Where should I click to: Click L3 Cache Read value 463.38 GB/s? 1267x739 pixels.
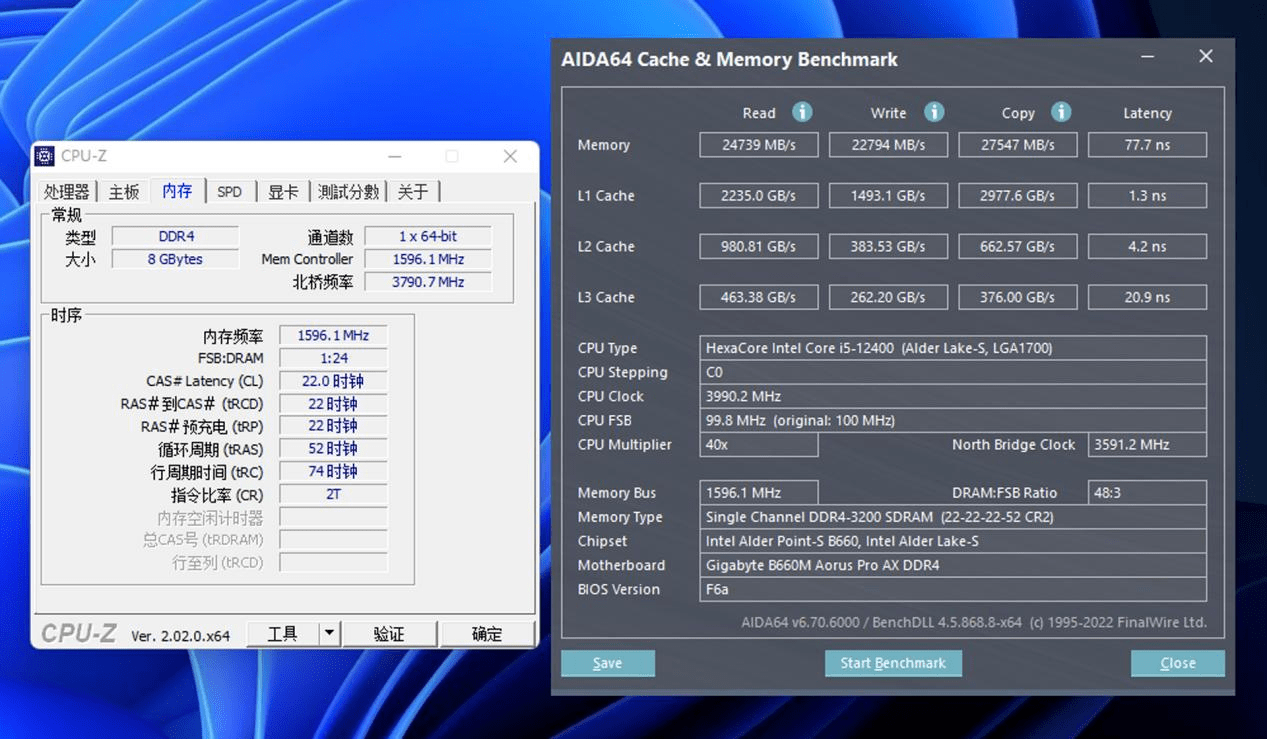(x=759, y=297)
